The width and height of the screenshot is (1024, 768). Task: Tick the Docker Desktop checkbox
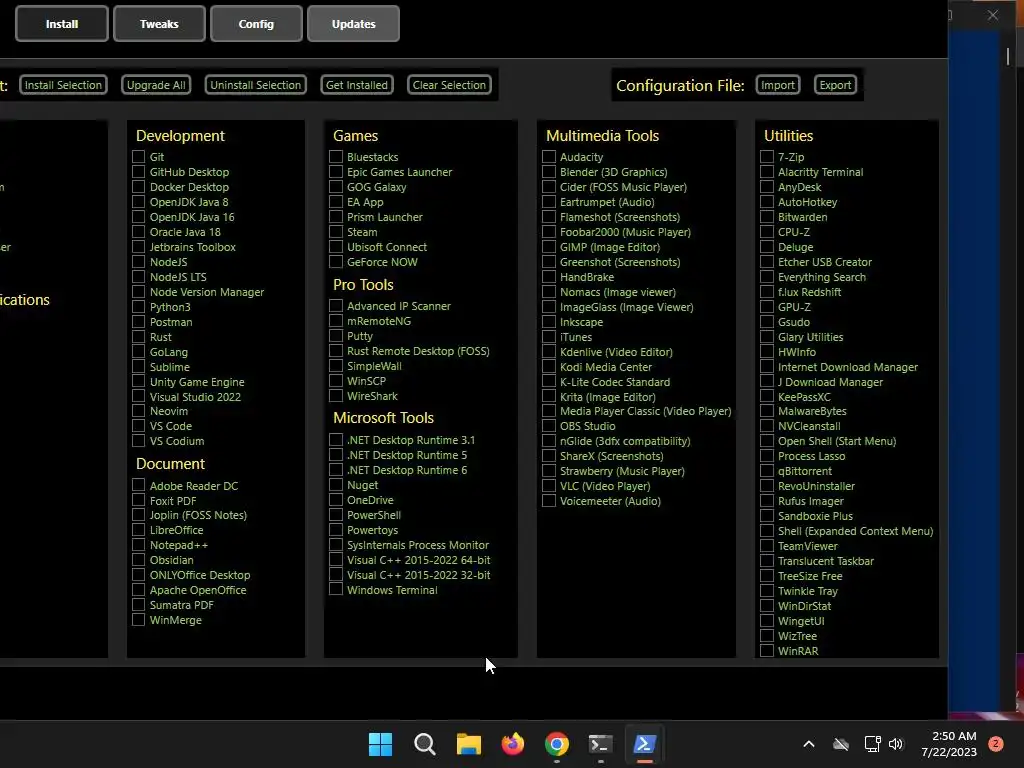point(138,187)
